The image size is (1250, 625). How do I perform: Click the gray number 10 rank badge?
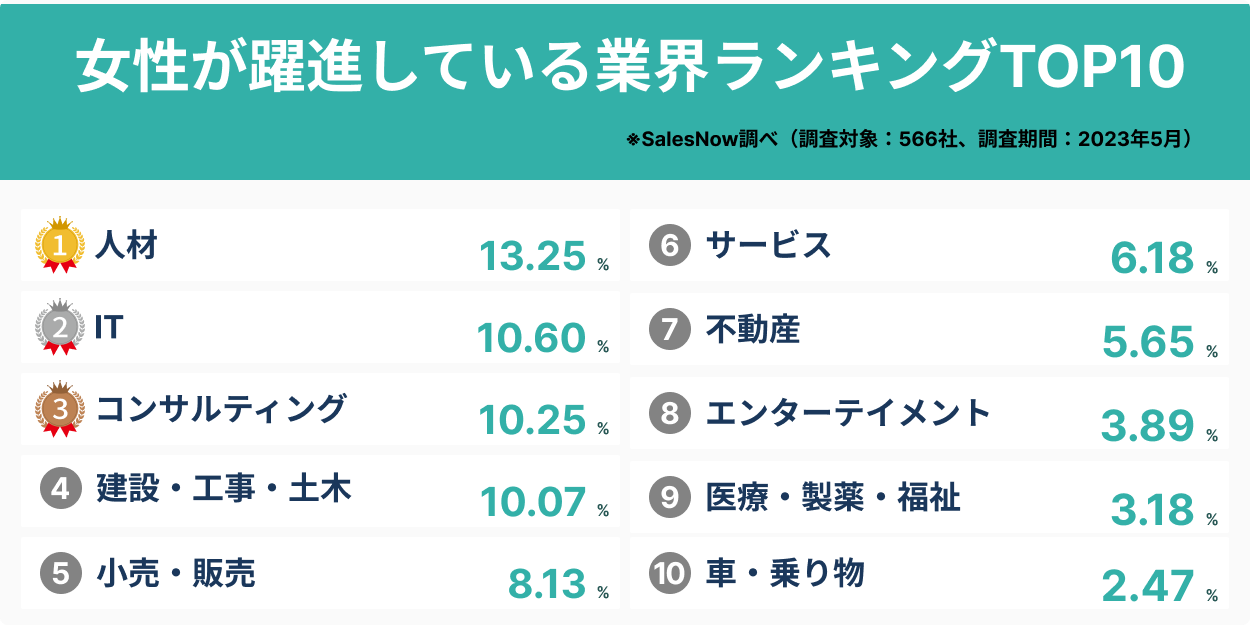670,574
